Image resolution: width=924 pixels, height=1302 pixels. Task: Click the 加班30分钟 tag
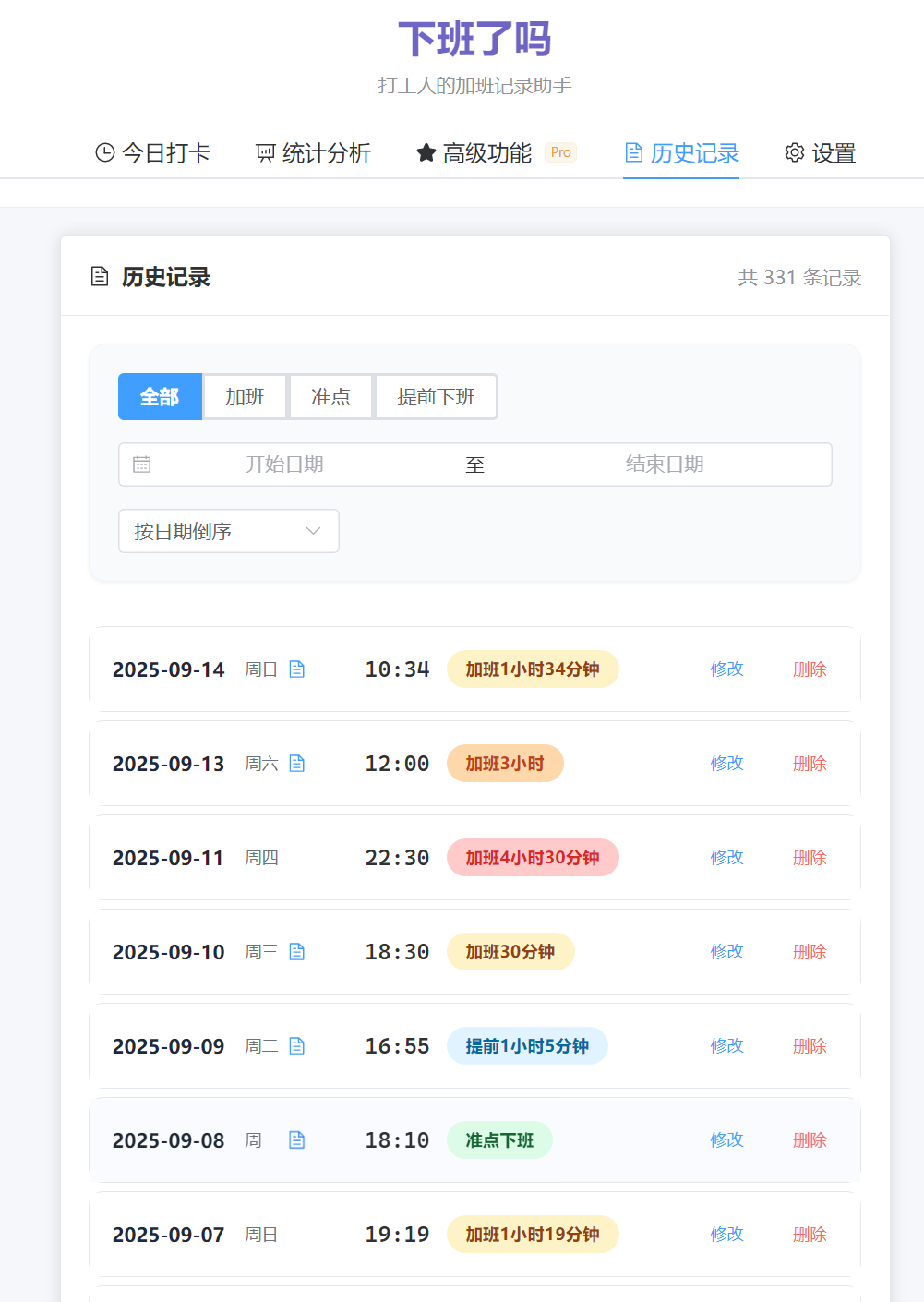[510, 952]
